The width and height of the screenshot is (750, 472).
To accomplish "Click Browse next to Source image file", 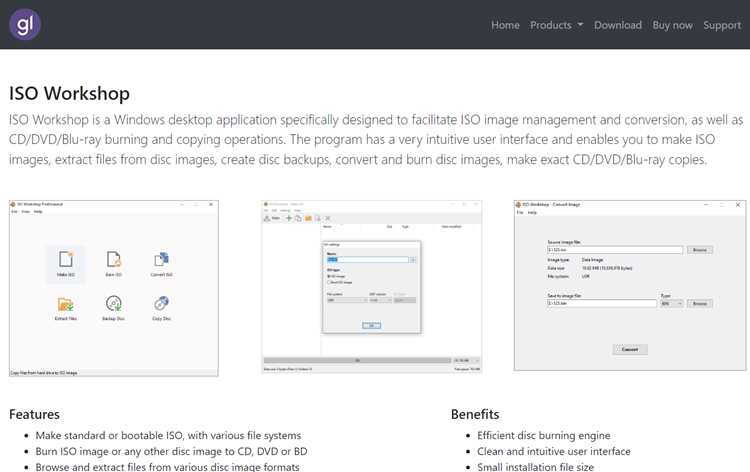I will 700,250.
